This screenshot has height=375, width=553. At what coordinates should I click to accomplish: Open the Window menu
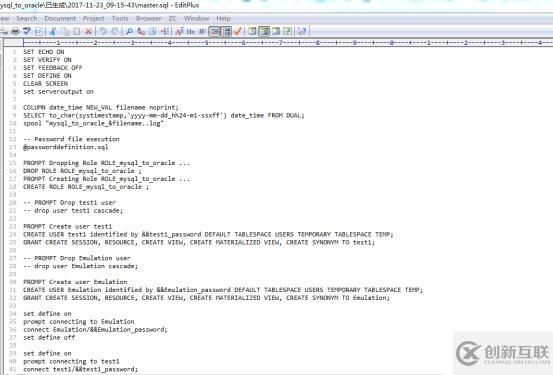pos(196,18)
